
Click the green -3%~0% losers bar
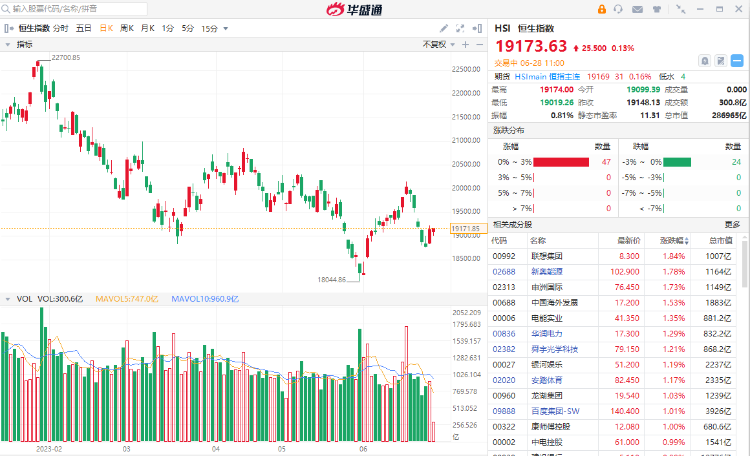coord(677,162)
